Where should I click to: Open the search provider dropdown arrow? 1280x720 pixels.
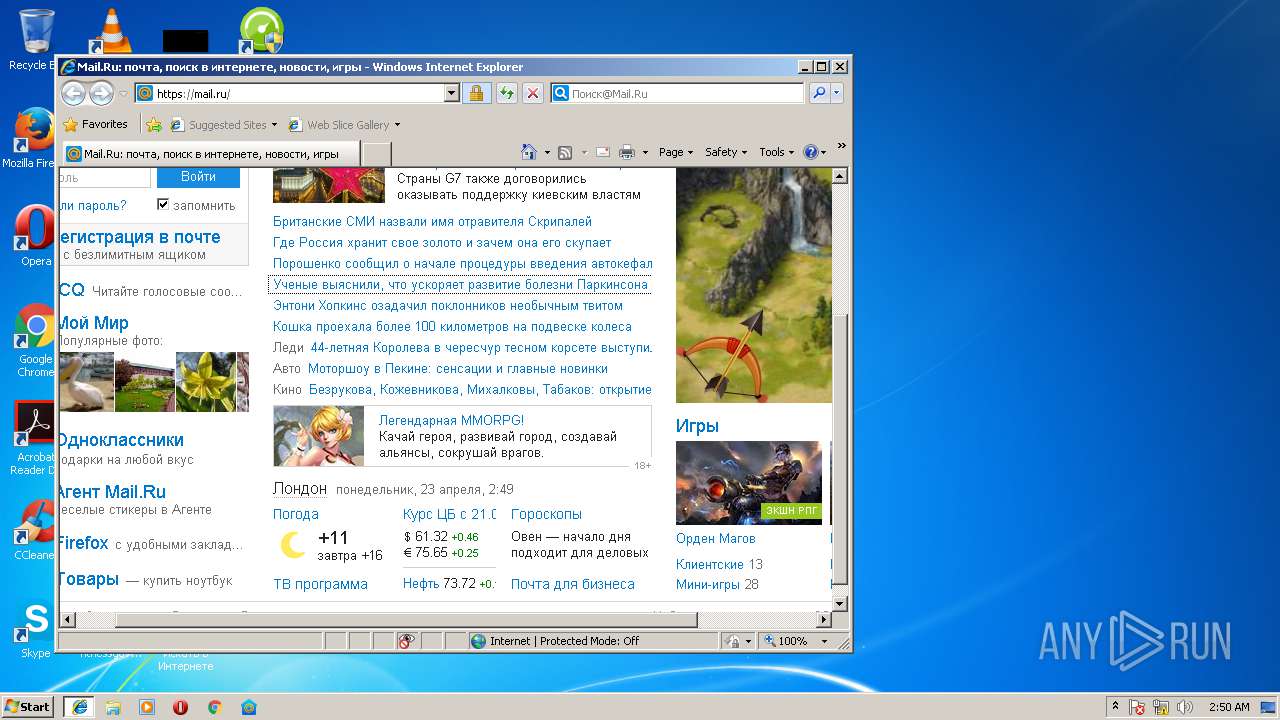pos(837,93)
